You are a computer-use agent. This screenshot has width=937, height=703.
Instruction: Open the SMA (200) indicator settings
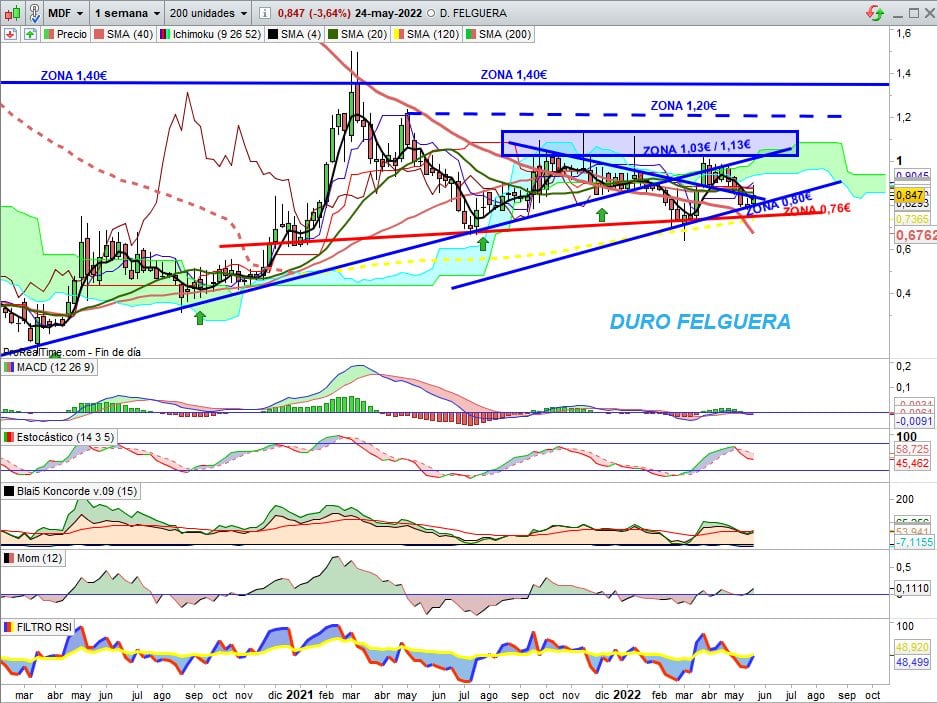498,34
